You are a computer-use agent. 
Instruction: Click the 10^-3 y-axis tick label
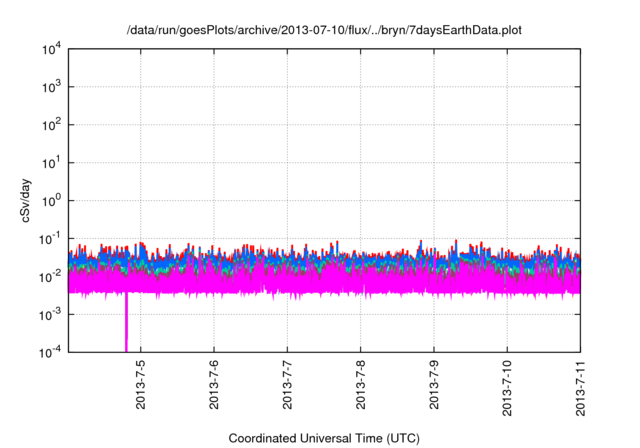click(50, 315)
